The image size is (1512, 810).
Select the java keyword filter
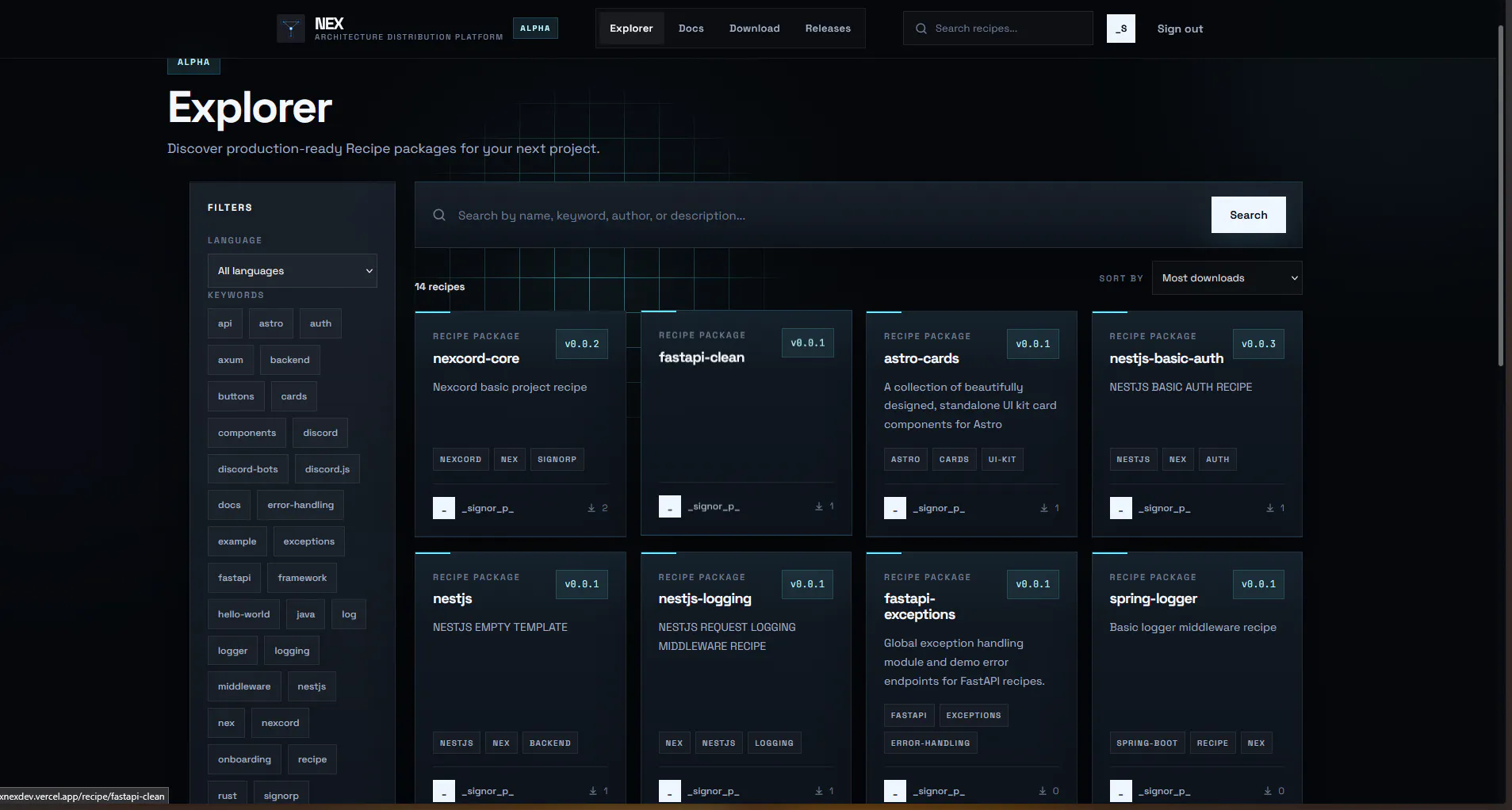coord(306,614)
